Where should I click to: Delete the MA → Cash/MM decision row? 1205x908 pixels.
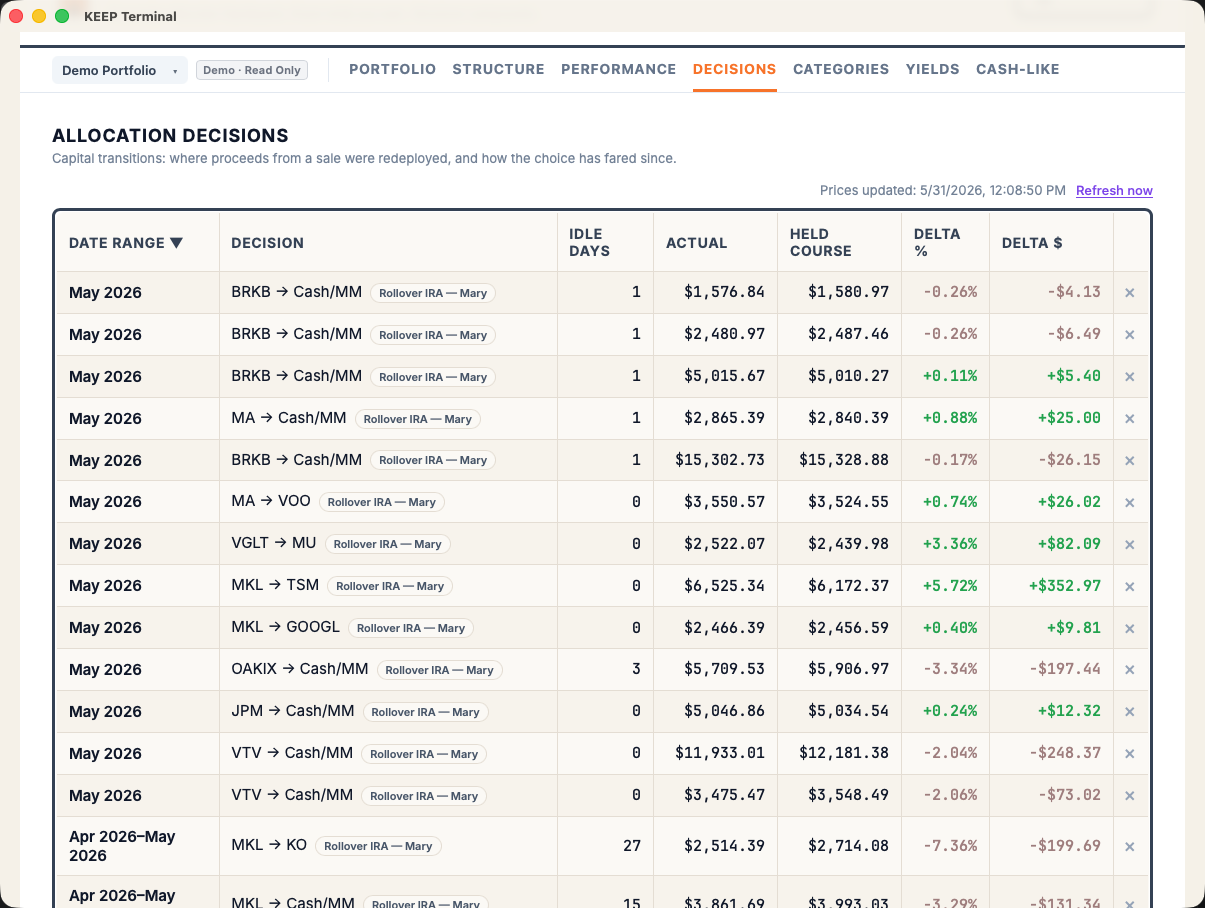[x=1130, y=419]
